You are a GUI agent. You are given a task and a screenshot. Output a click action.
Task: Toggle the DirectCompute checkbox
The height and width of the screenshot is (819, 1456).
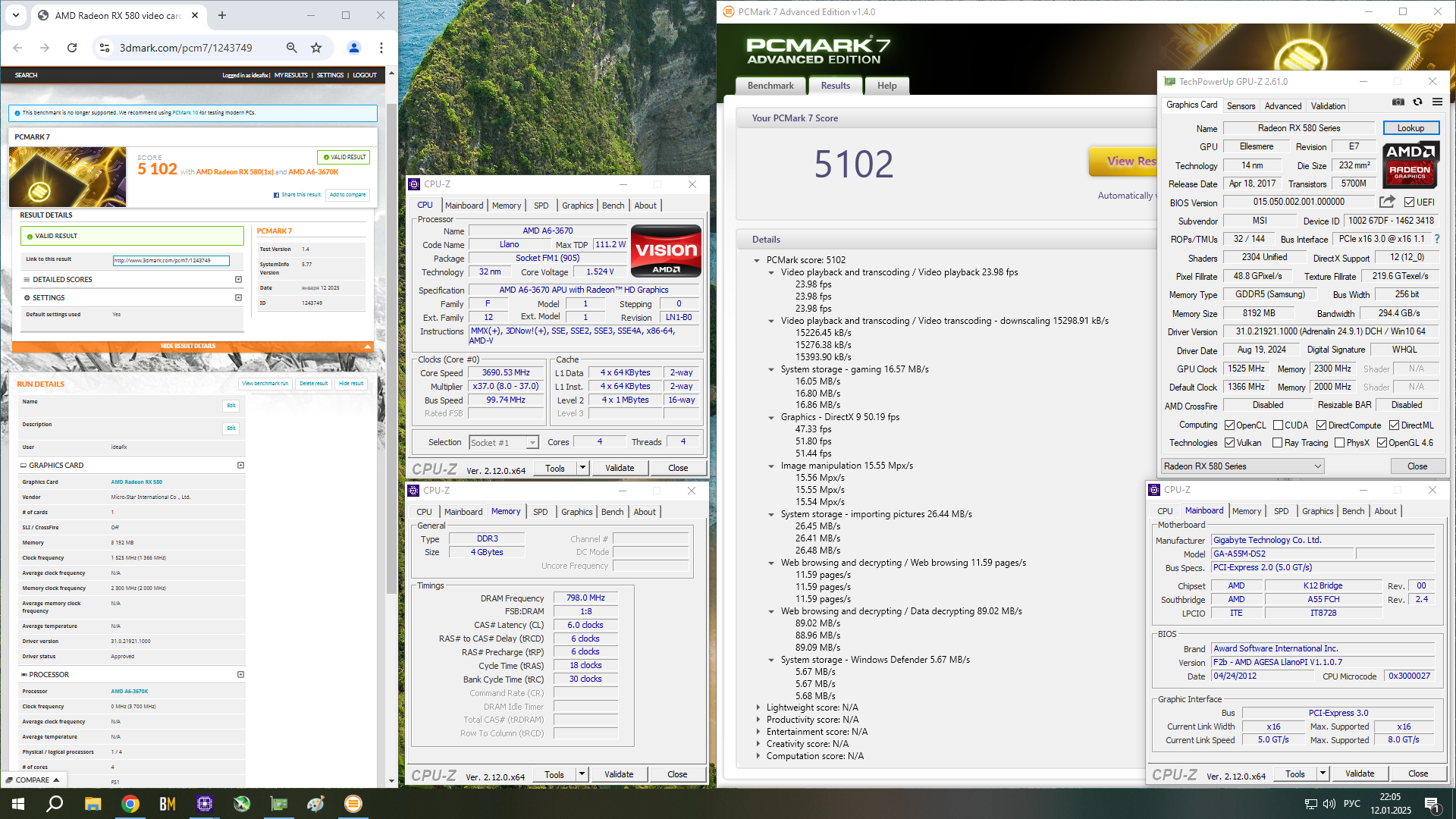pyautogui.click(x=1321, y=425)
